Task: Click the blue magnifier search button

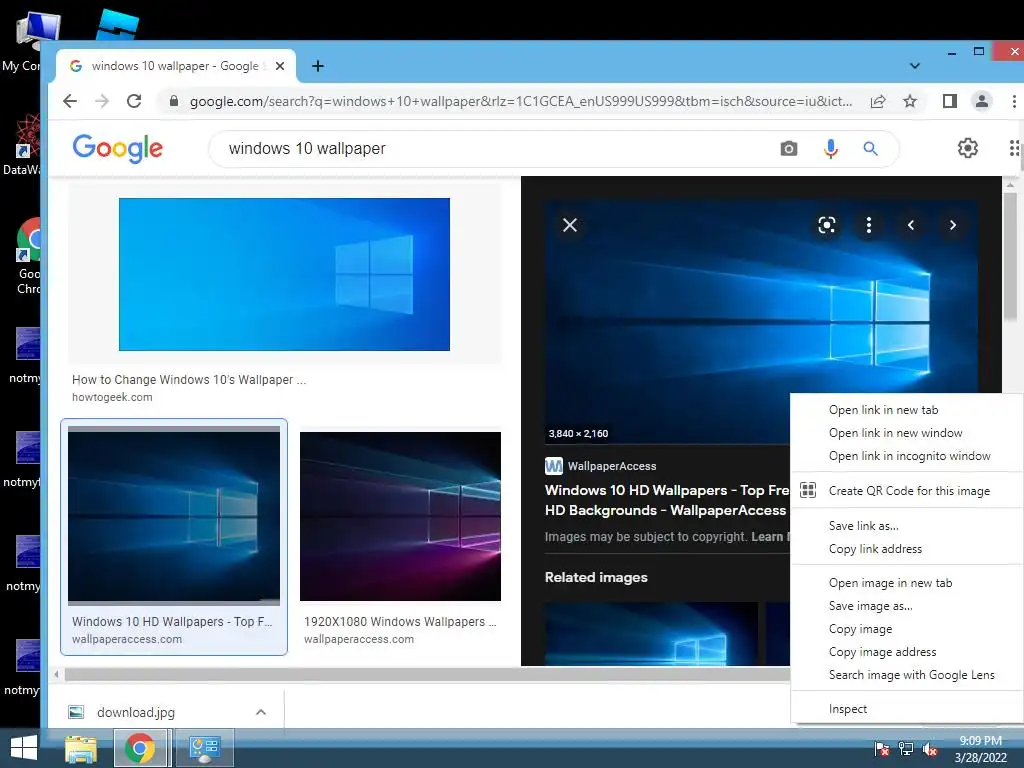Action: 870,149
